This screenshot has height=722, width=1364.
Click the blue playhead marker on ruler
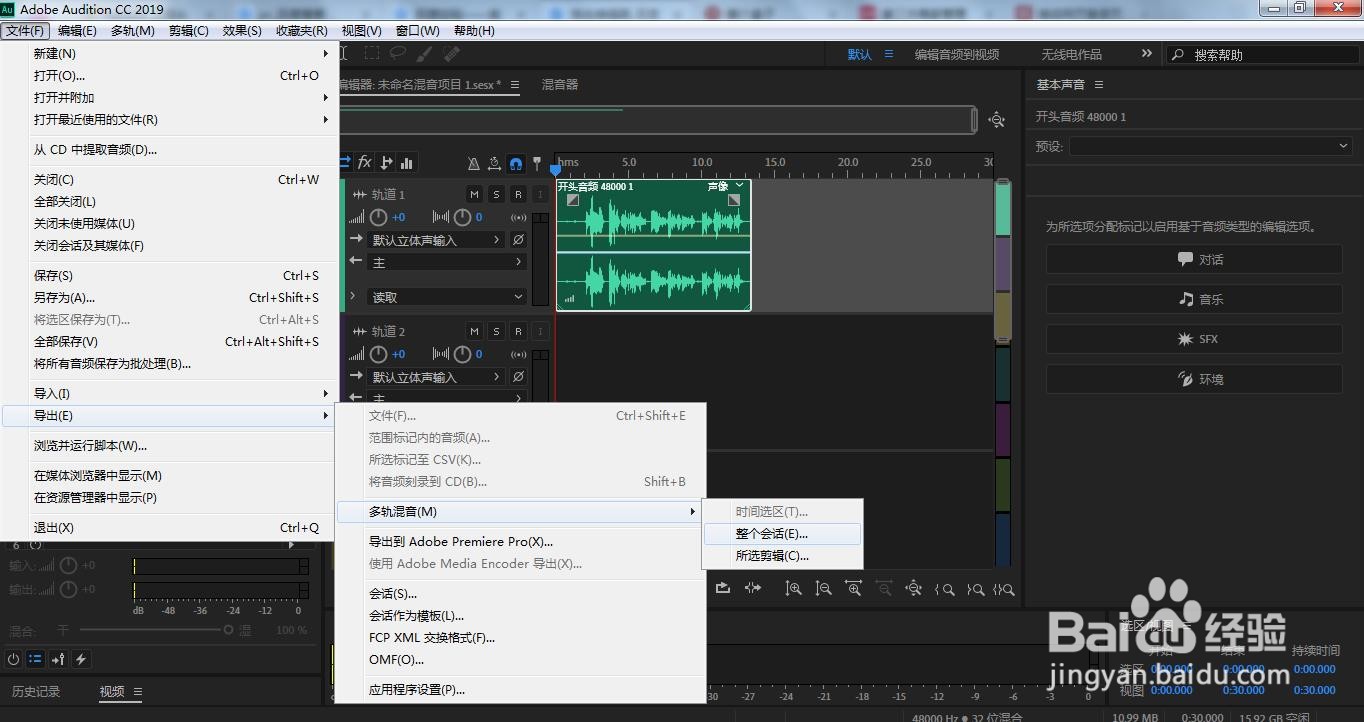556,169
